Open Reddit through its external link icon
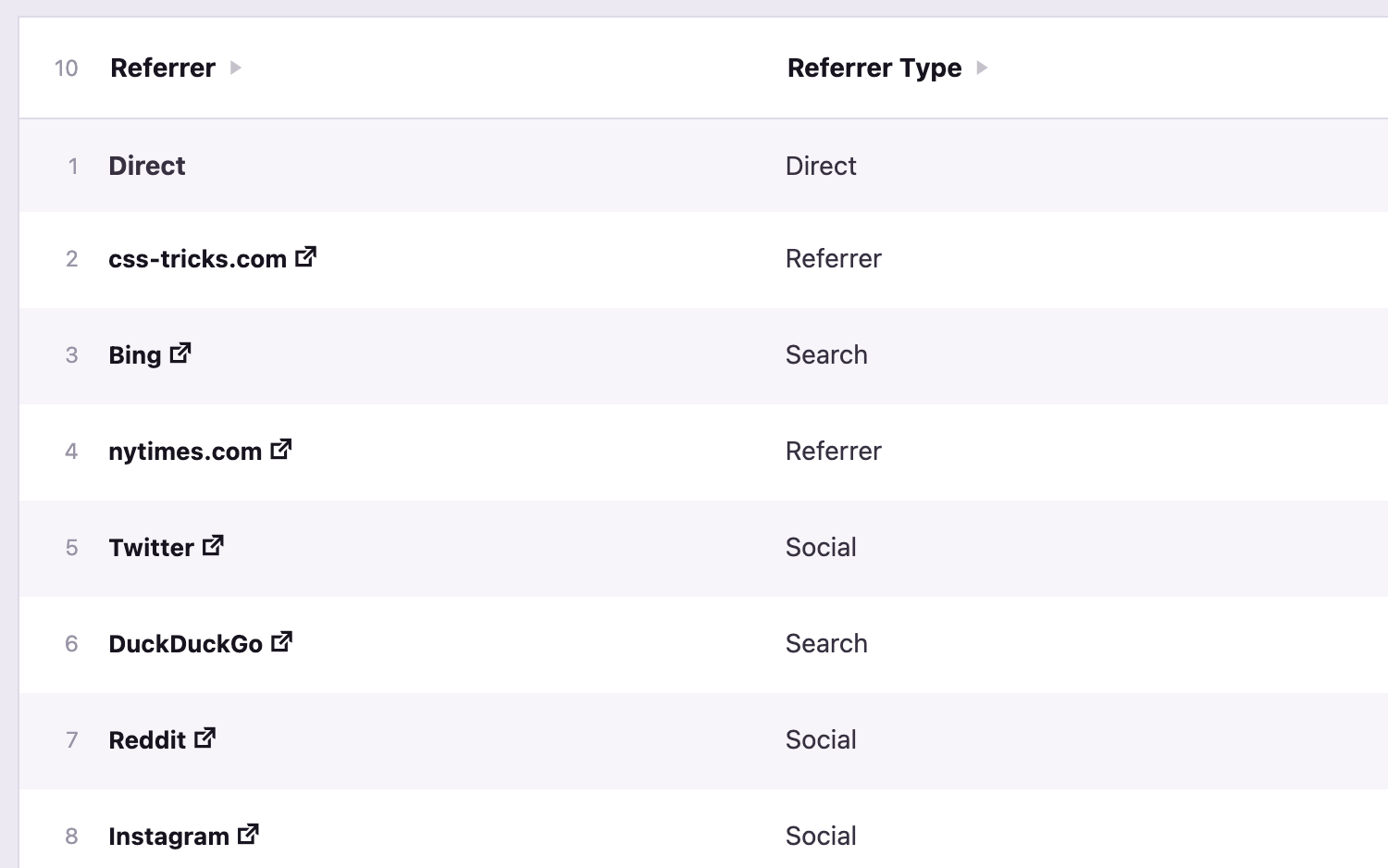The height and width of the screenshot is (868, 1388). pos(205,738)
